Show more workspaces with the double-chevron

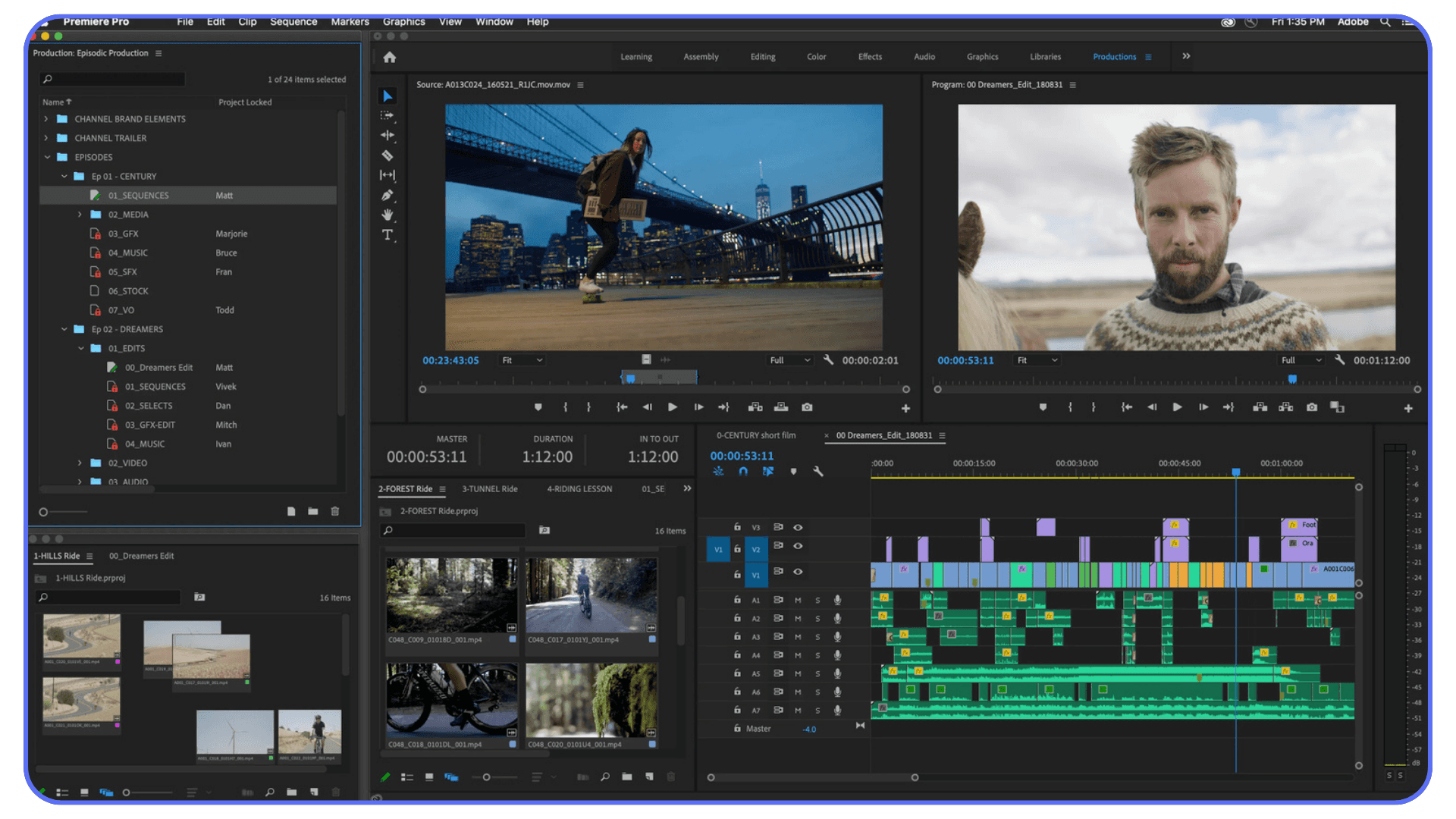(x=1186, y=56)
